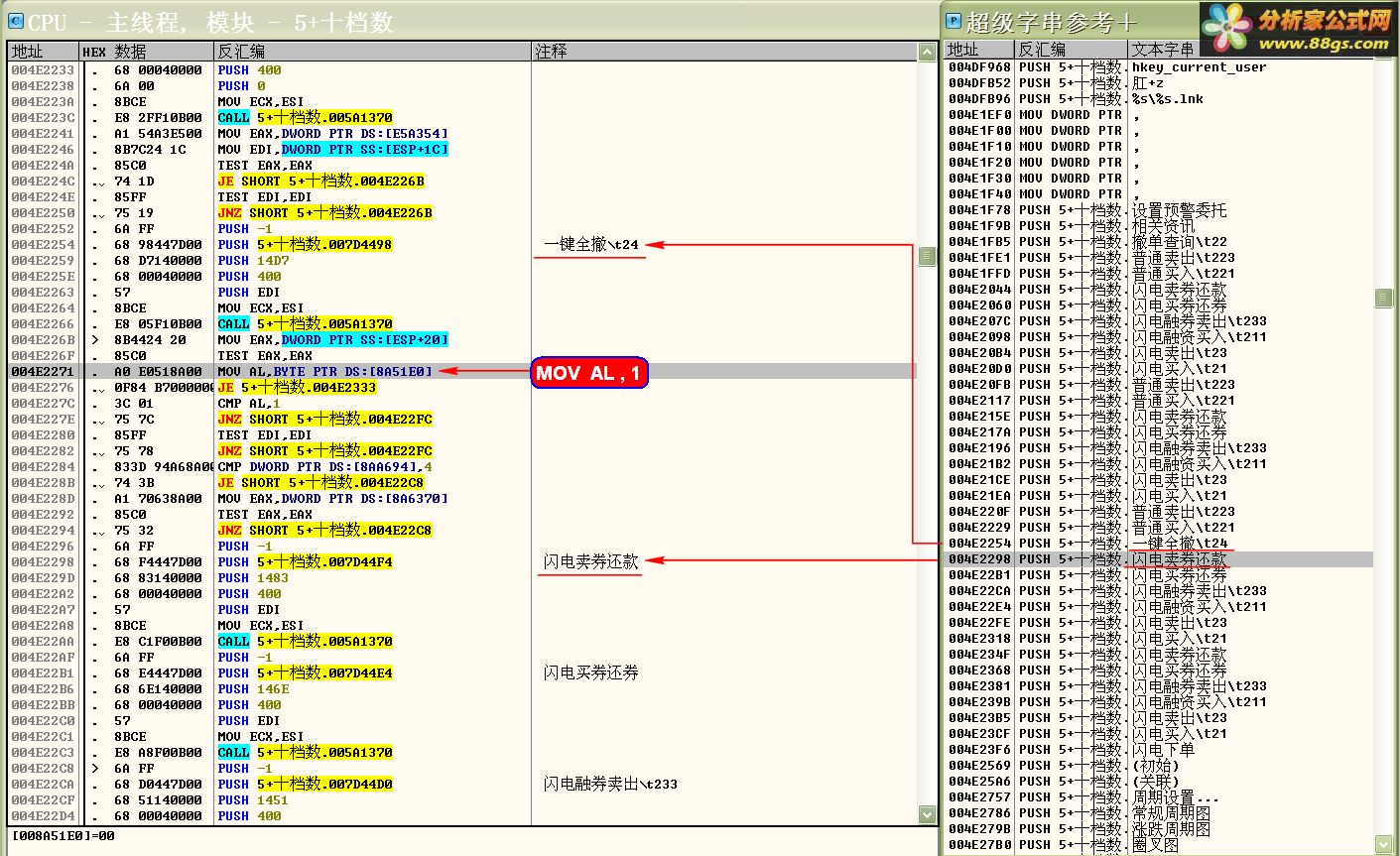The image size is (1400, 856).
Task: Select the JE 5+十档数.004E2333 instruction
Action: (297, 388)
